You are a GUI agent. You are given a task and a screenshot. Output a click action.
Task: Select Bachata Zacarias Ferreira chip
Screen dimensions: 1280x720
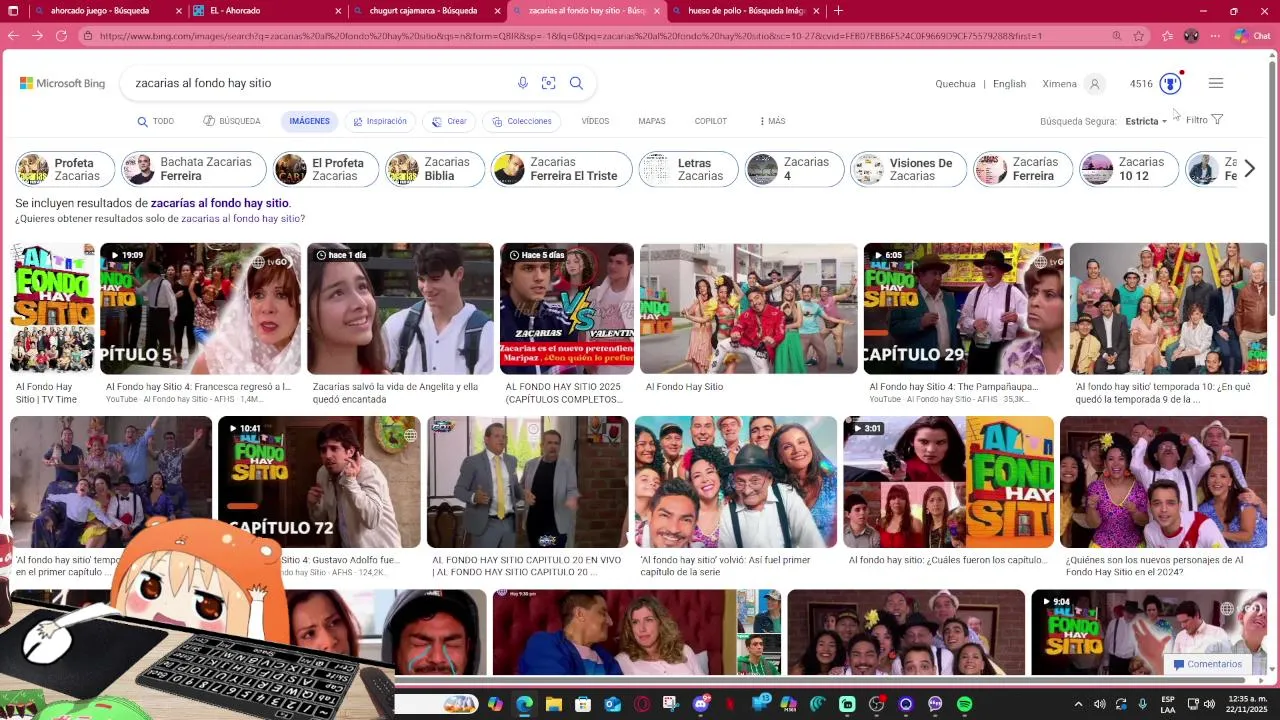[194, 169]
